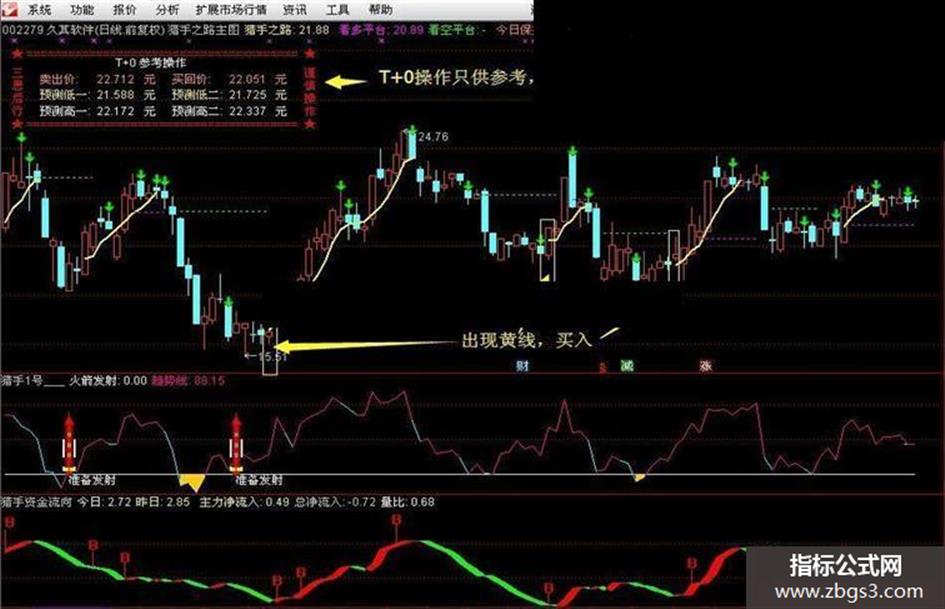The height and width of the screenshot is (609, 945).
Task: Click the 24.76 high price label
Action: coord(433,137)
